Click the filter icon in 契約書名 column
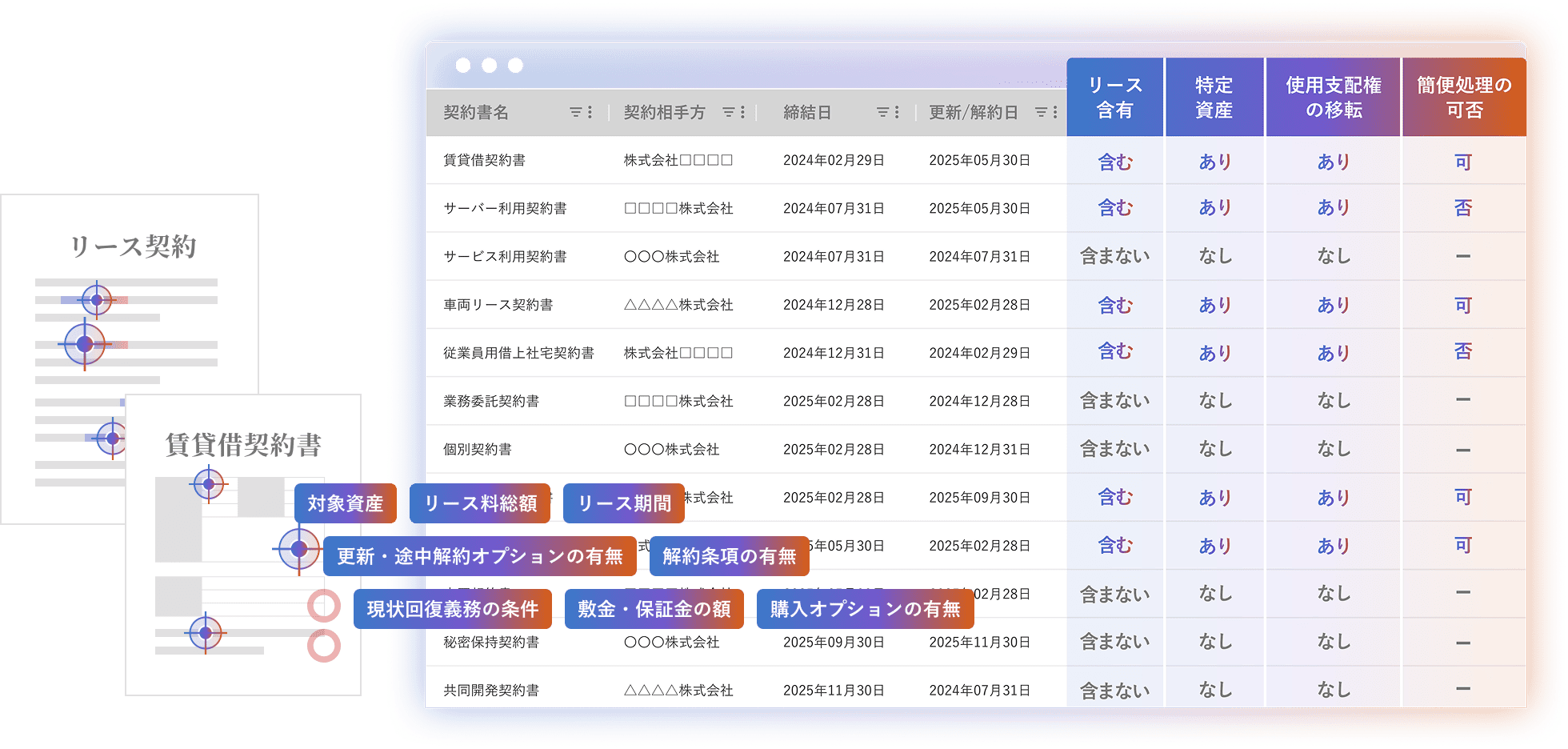The width and height of the screenshot is (1568, 749). (x=575, y=113)
